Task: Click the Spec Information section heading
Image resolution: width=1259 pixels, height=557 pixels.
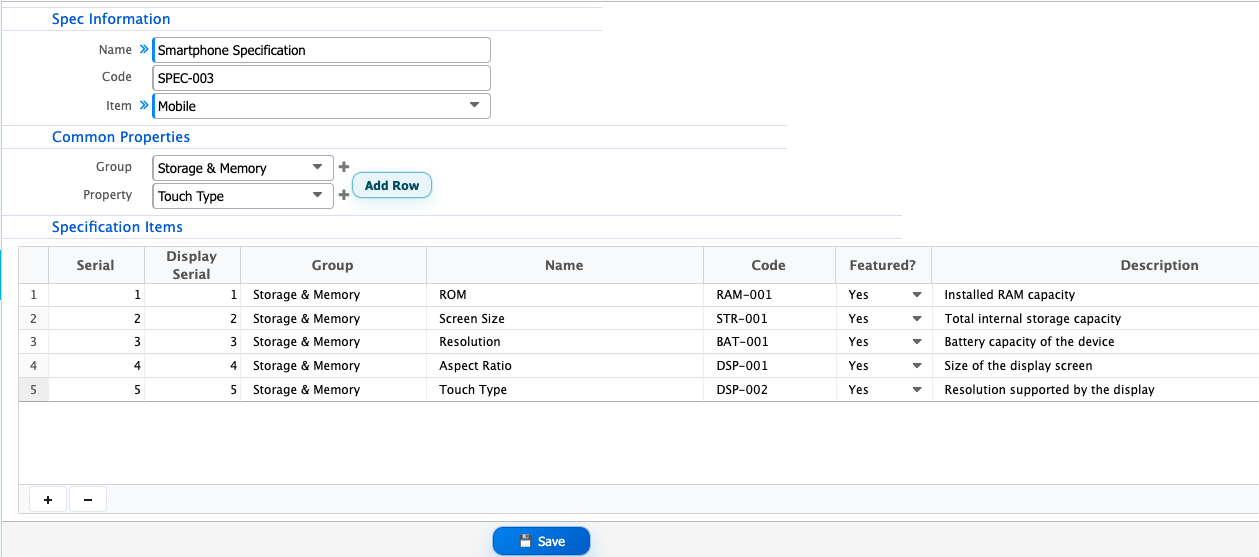Action: (x=111, y=19)
